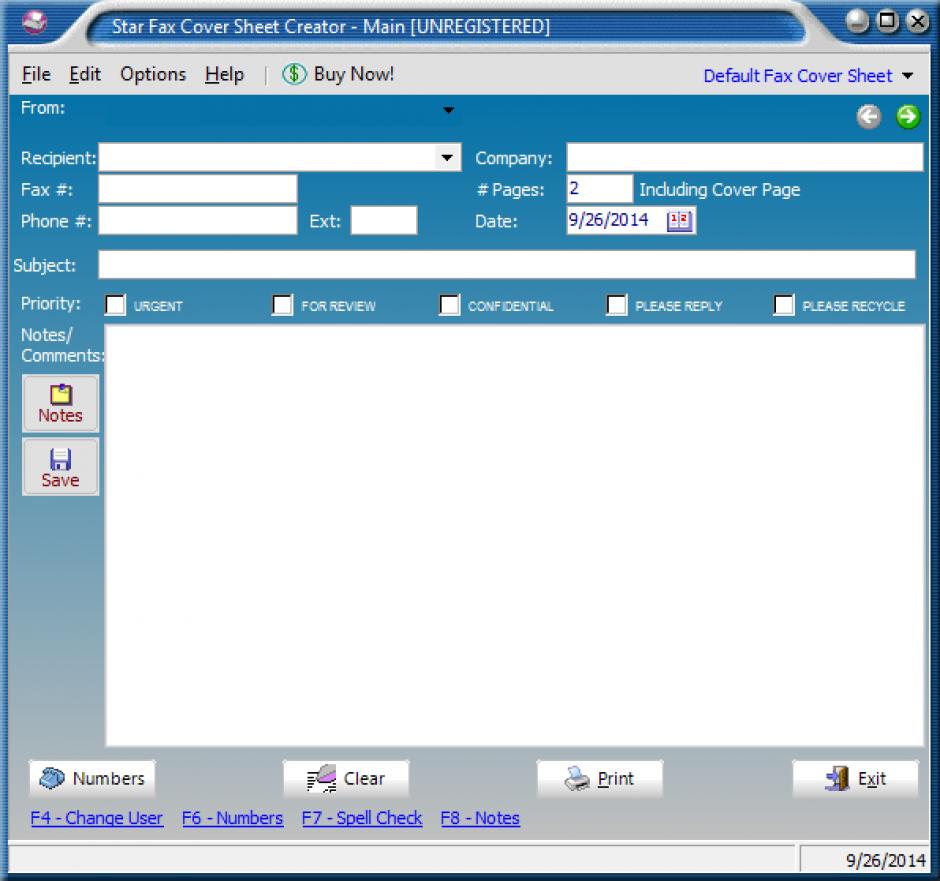Click inside the Phone # field
This screenshot has height=881, width=940.
198,221
